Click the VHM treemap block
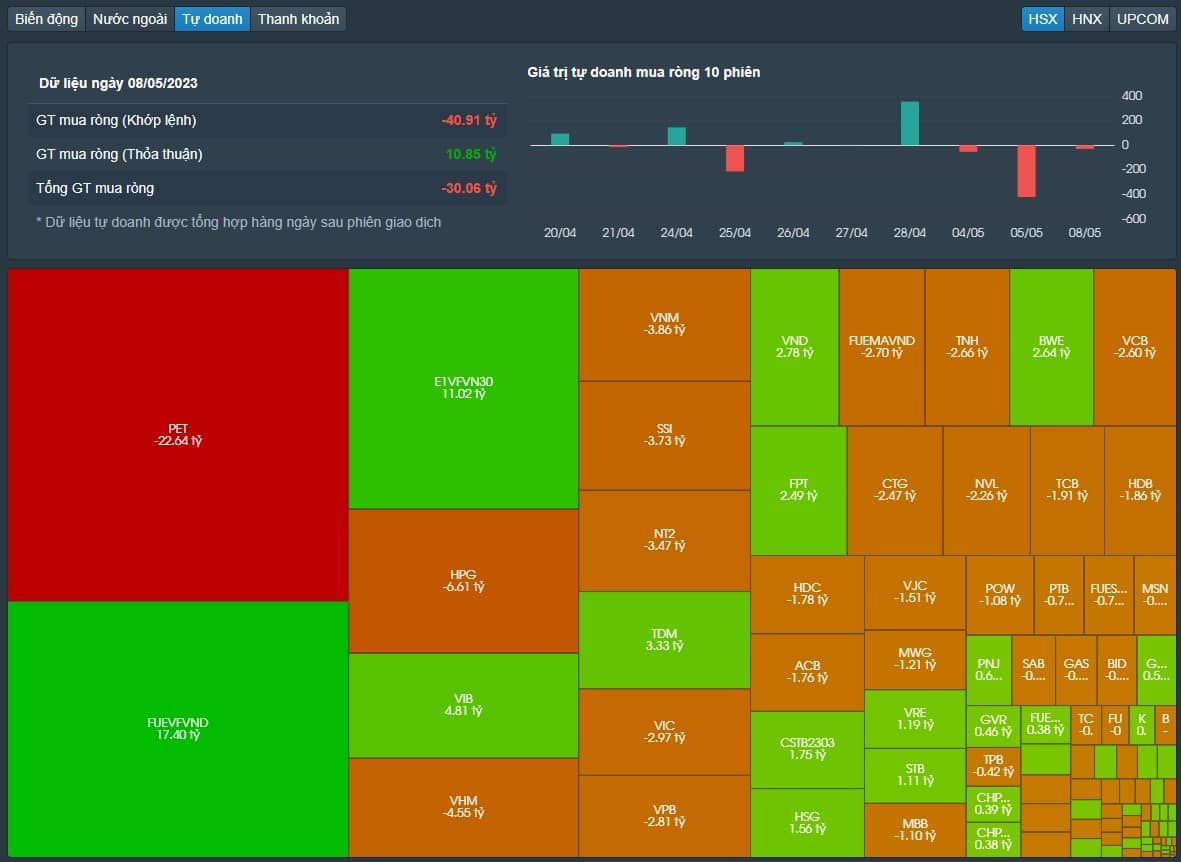Screen dimensions: 1181x862 [463, 807]
